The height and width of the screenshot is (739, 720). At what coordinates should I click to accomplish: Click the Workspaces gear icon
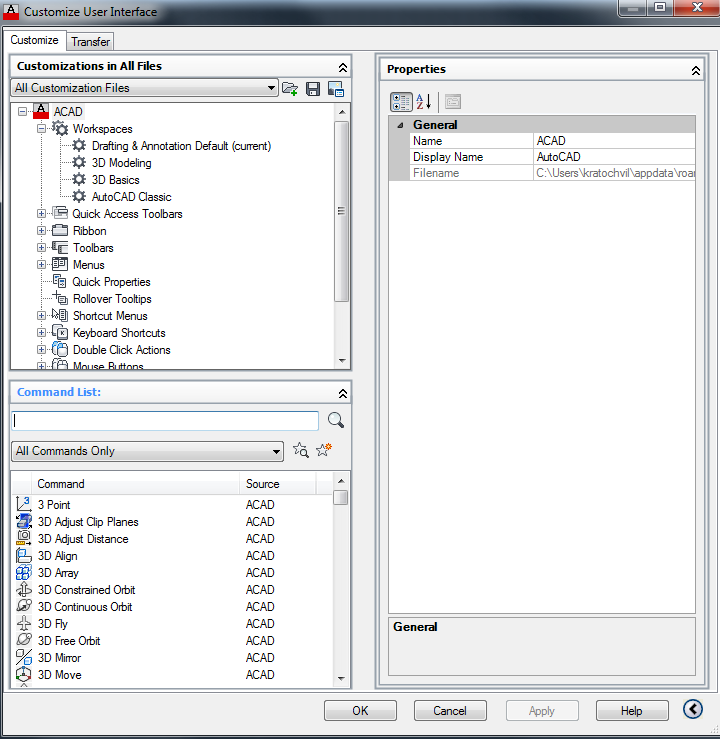[60, 128]
